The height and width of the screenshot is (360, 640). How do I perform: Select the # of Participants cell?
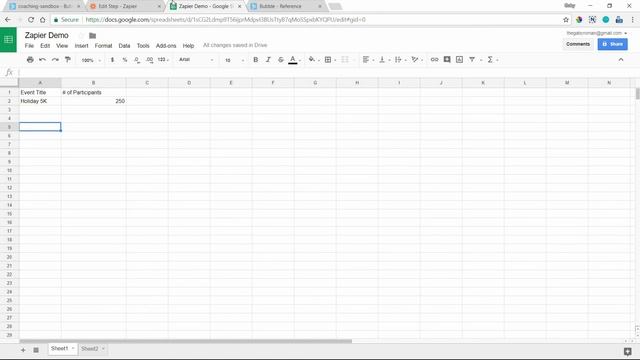pos(93,92)
